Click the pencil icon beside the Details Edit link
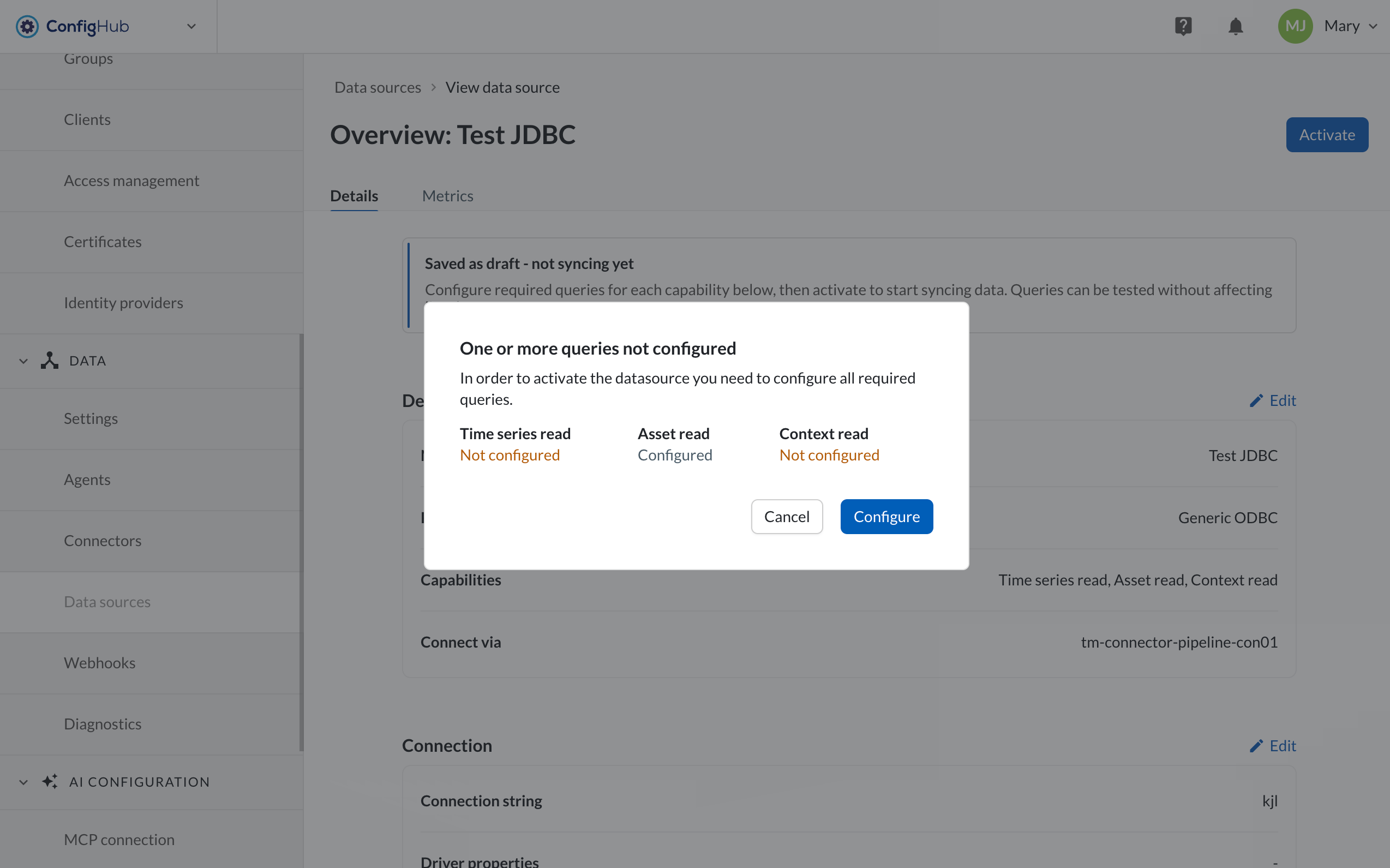 click(1256, 400)
